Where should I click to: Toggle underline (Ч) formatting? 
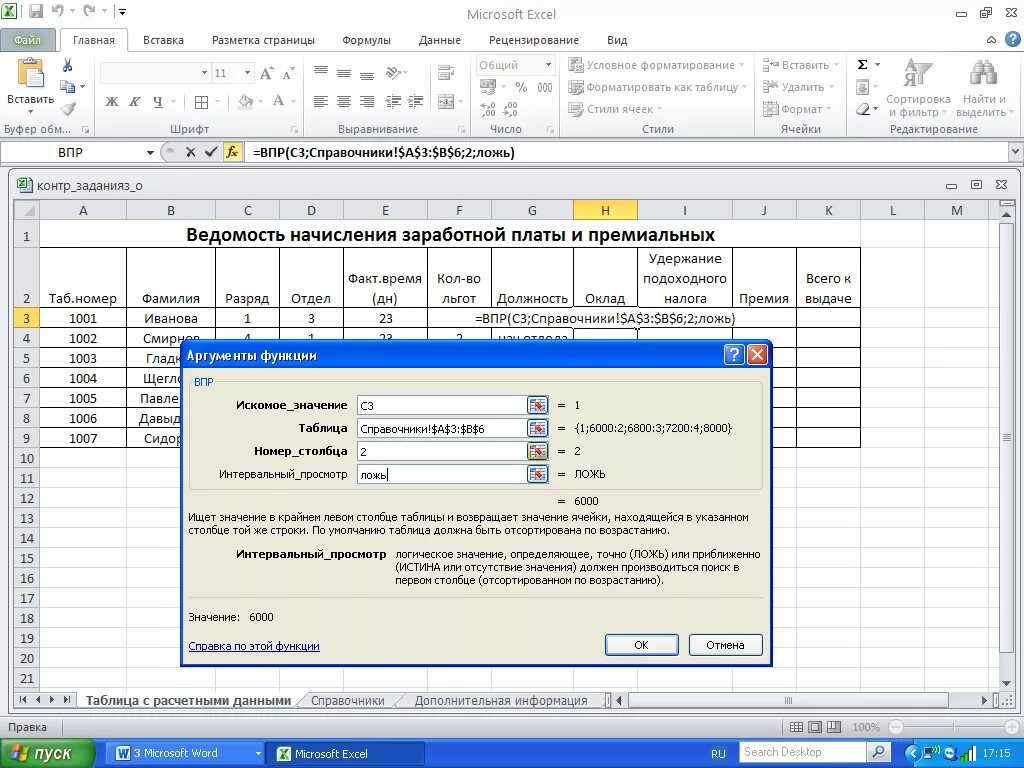coord(157,102)
